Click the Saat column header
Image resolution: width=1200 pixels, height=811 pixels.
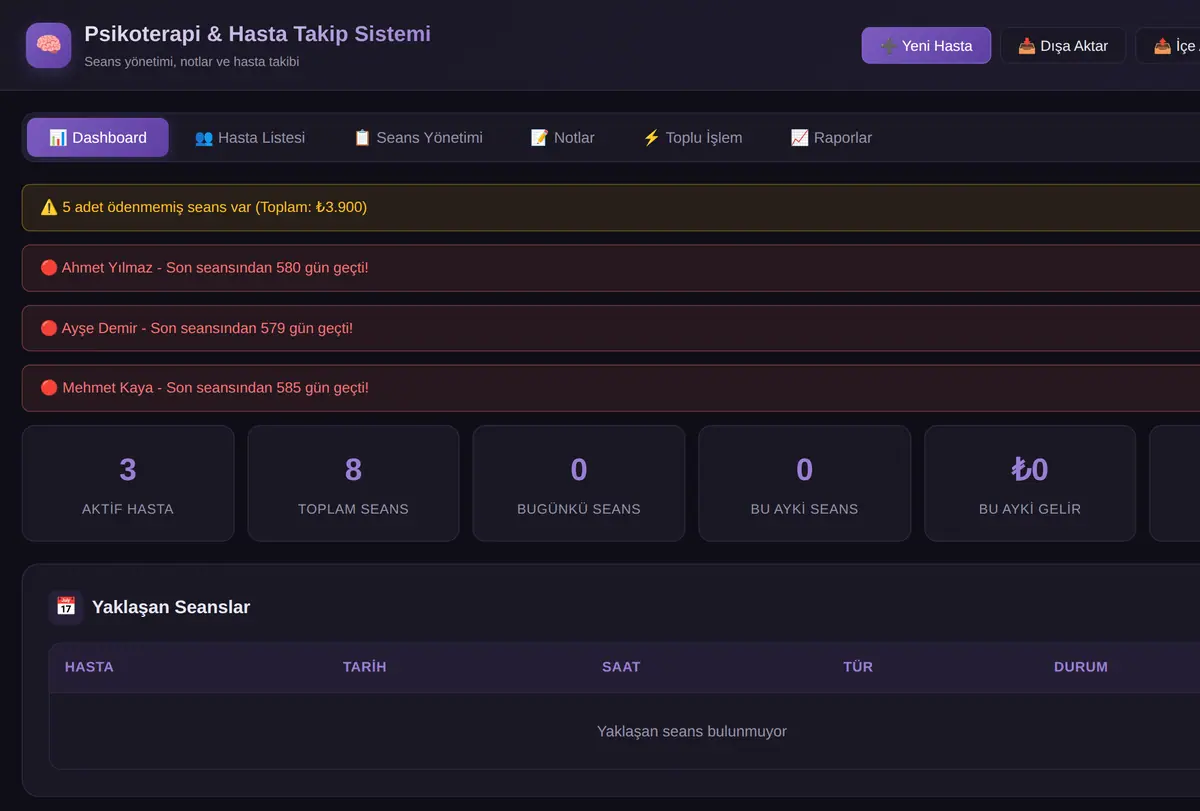pos(621,667)
